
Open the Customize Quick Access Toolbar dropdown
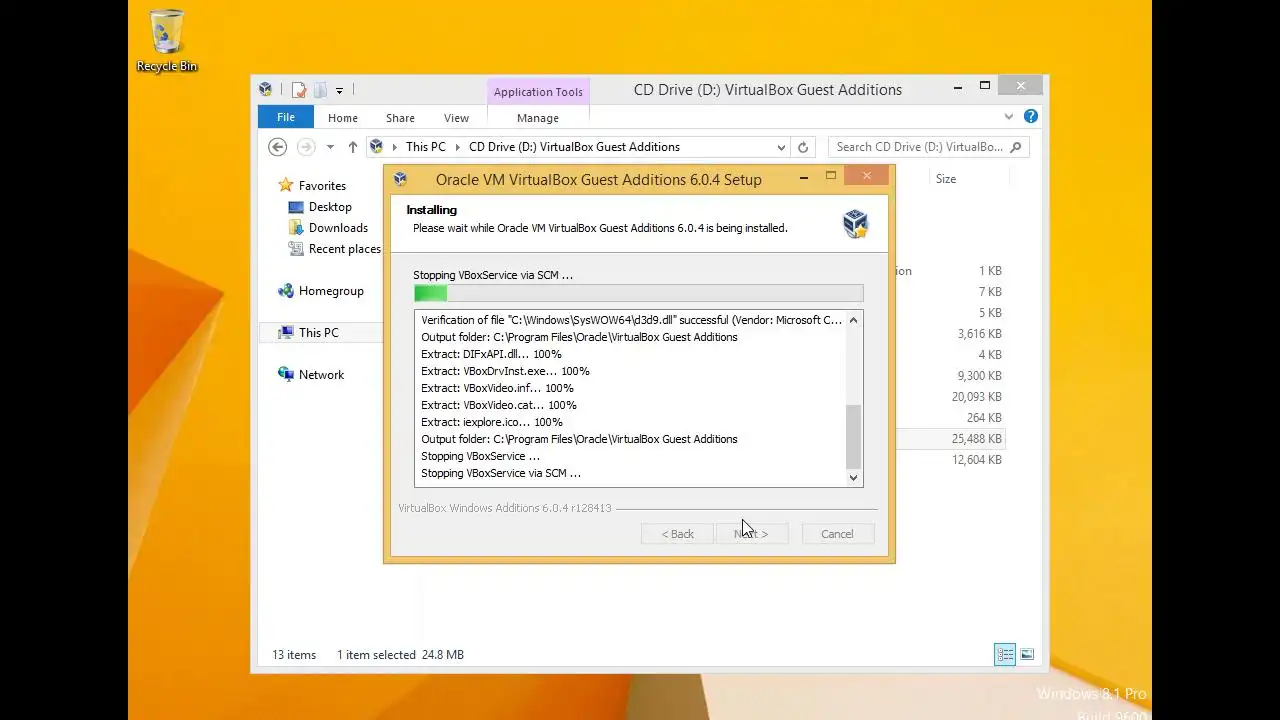[339, 90]
